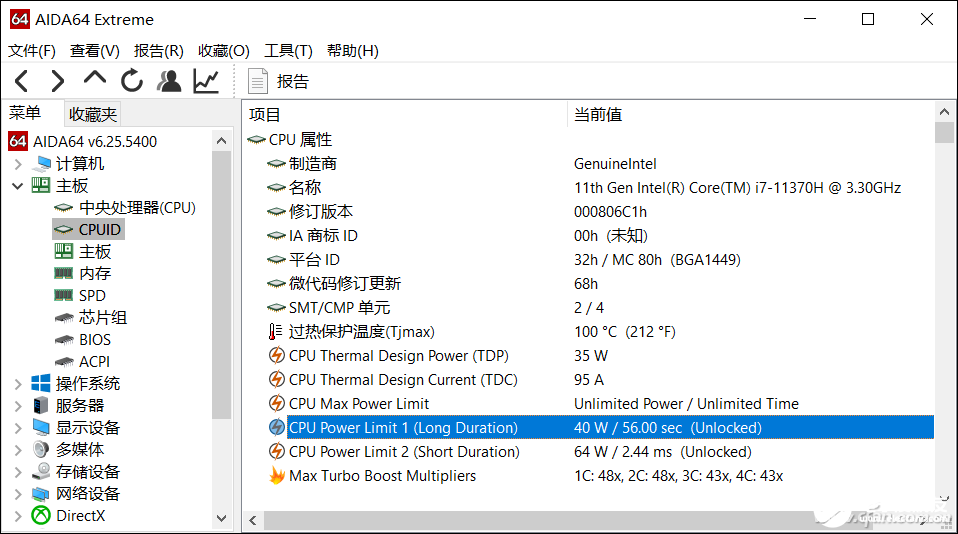The width and height of the screenshot is (958, 534).
Task: Expand the 操作系统 tree node
Action: tap(18, 384)
